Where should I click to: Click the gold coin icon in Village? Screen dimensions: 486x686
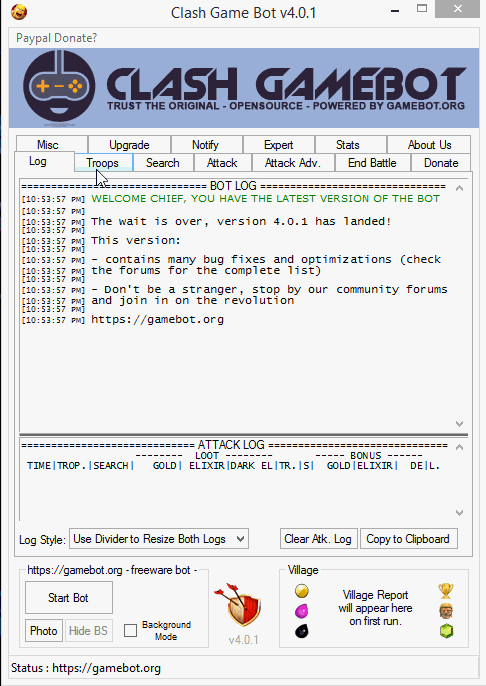(x=301, y=592)
